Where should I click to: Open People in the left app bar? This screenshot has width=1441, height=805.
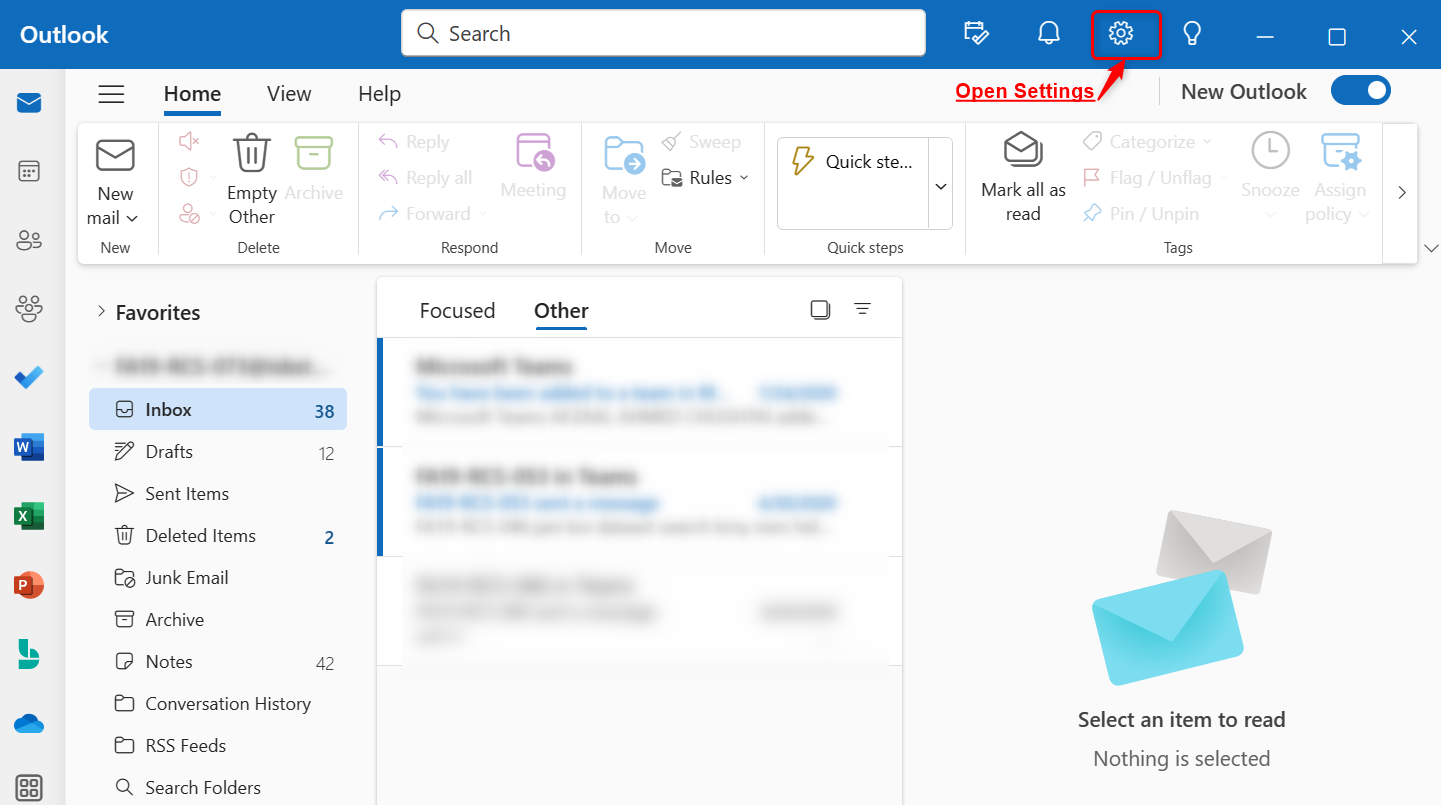[29, 240]
